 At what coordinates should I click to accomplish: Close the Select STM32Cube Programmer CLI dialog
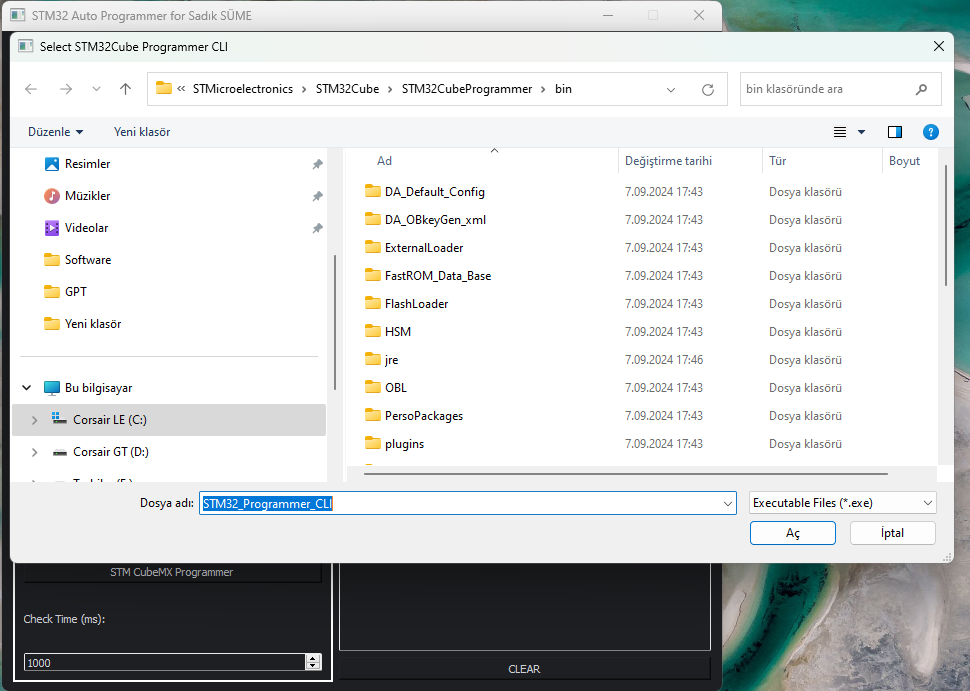click(x=938, y=46)
